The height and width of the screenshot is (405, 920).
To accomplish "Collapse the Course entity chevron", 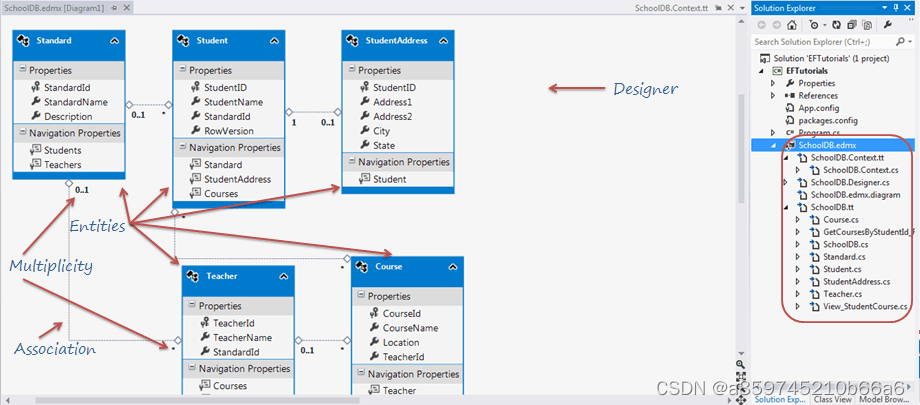I will pyautogui.click(x=452, y=267).
